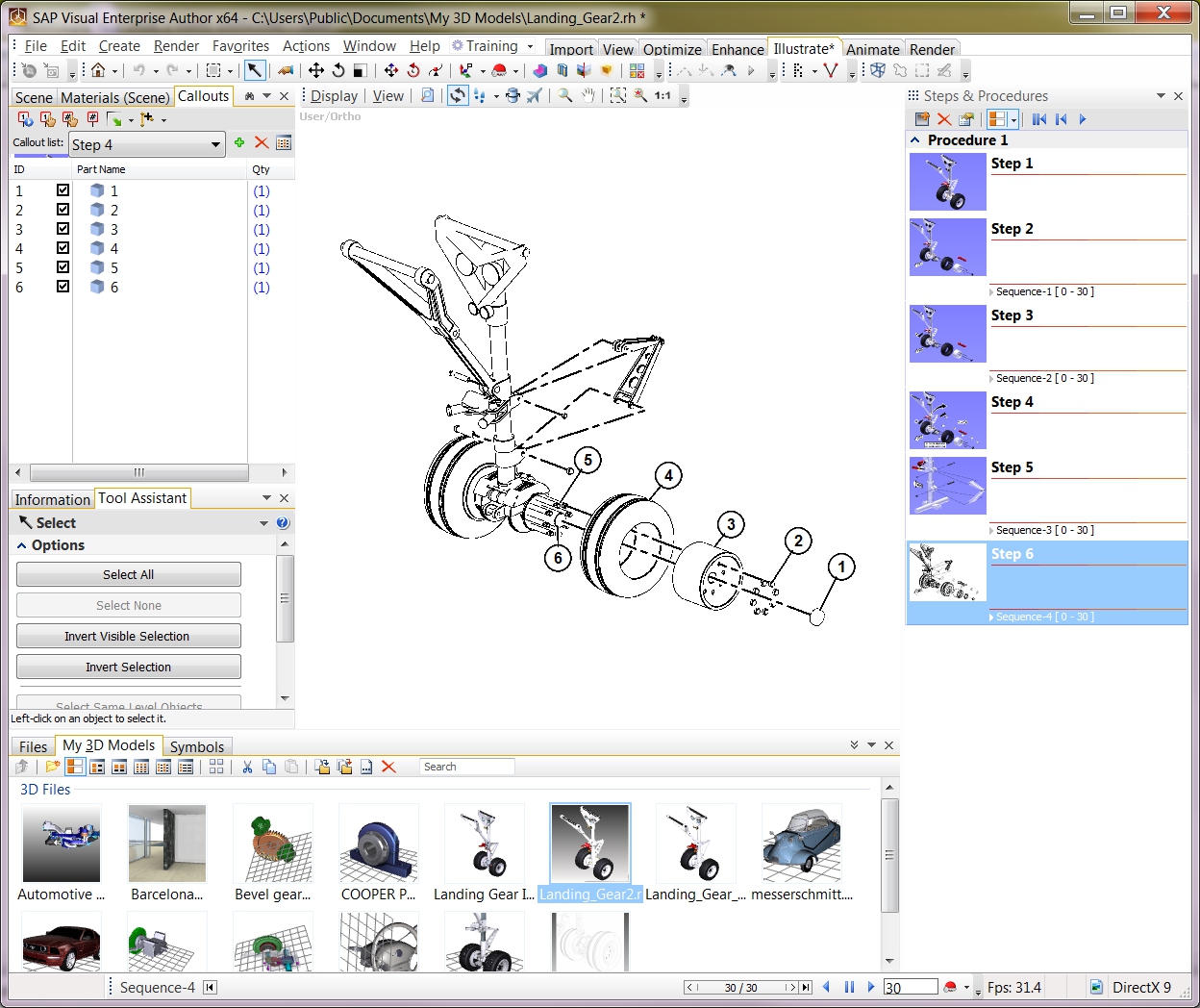The height and width of the screenshot is (1008, 1200).
Task: Switch to the Symbols tab
Action: [197, 746]
